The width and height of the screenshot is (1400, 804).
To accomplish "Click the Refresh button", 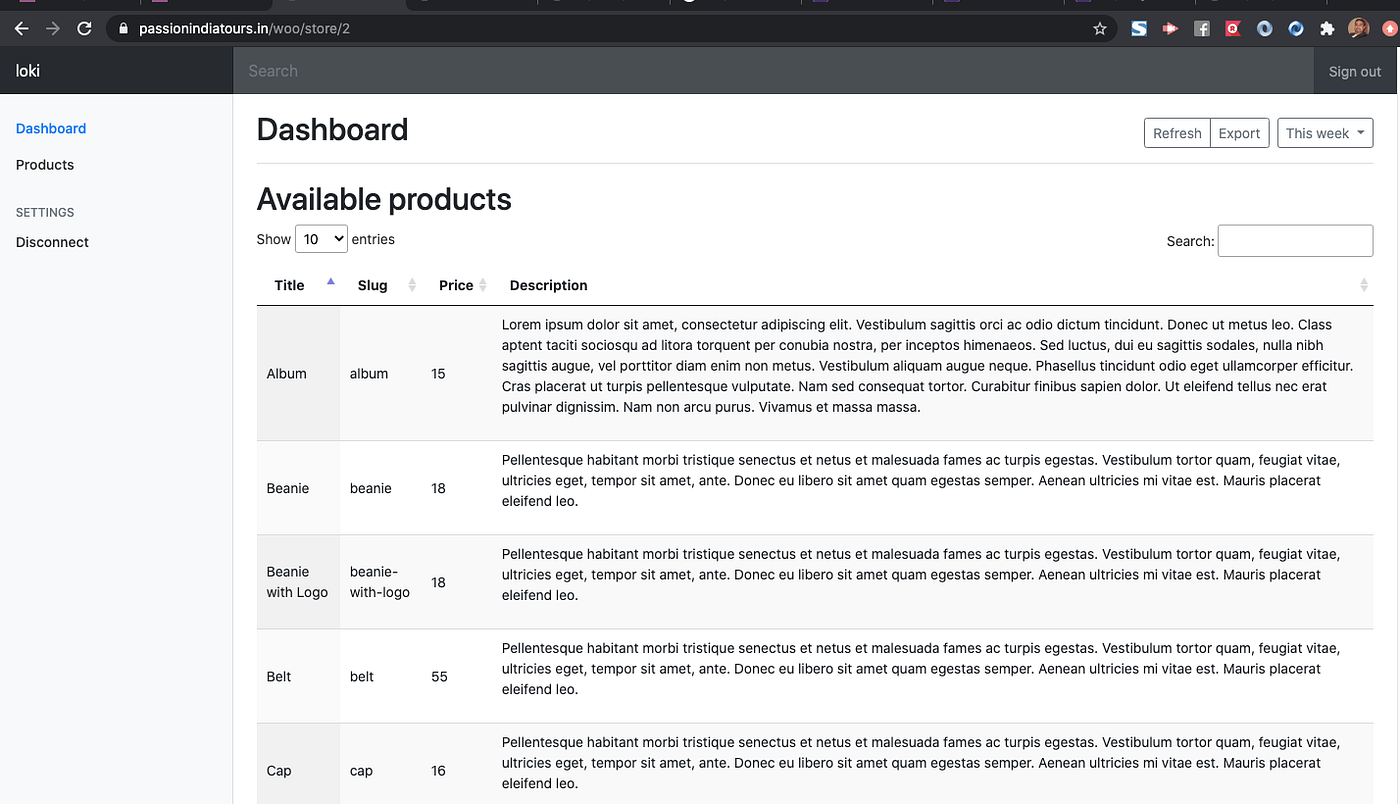I will coord(1177,133).
